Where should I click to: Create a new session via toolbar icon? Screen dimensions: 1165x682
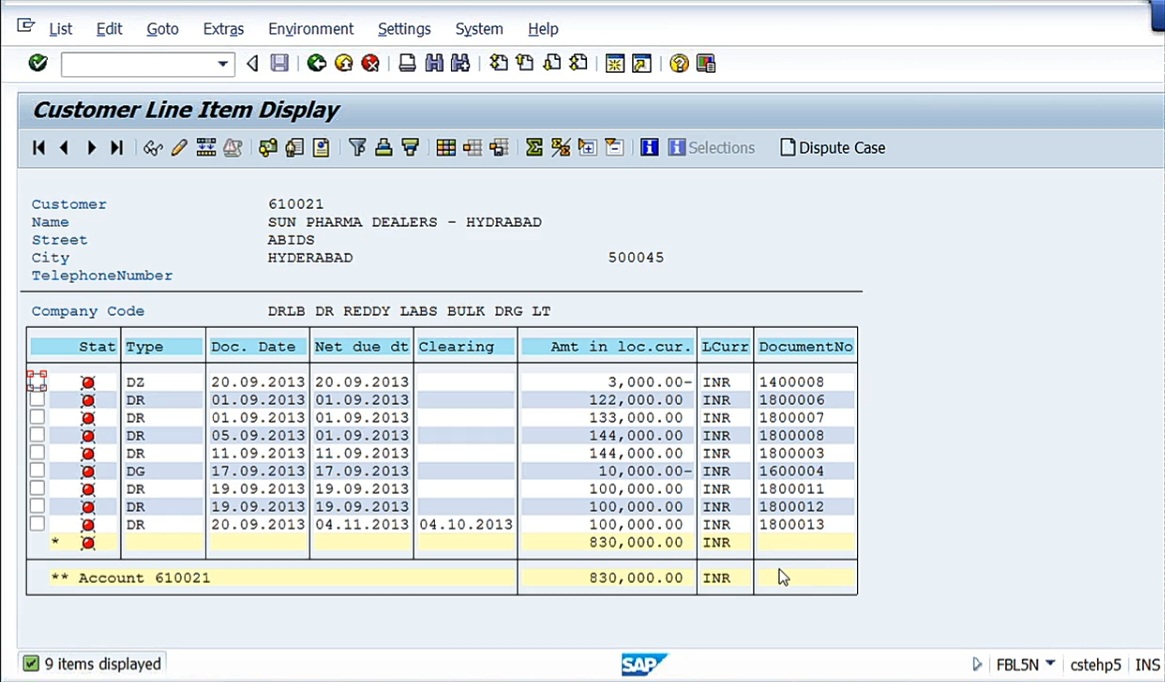(614, 63)
